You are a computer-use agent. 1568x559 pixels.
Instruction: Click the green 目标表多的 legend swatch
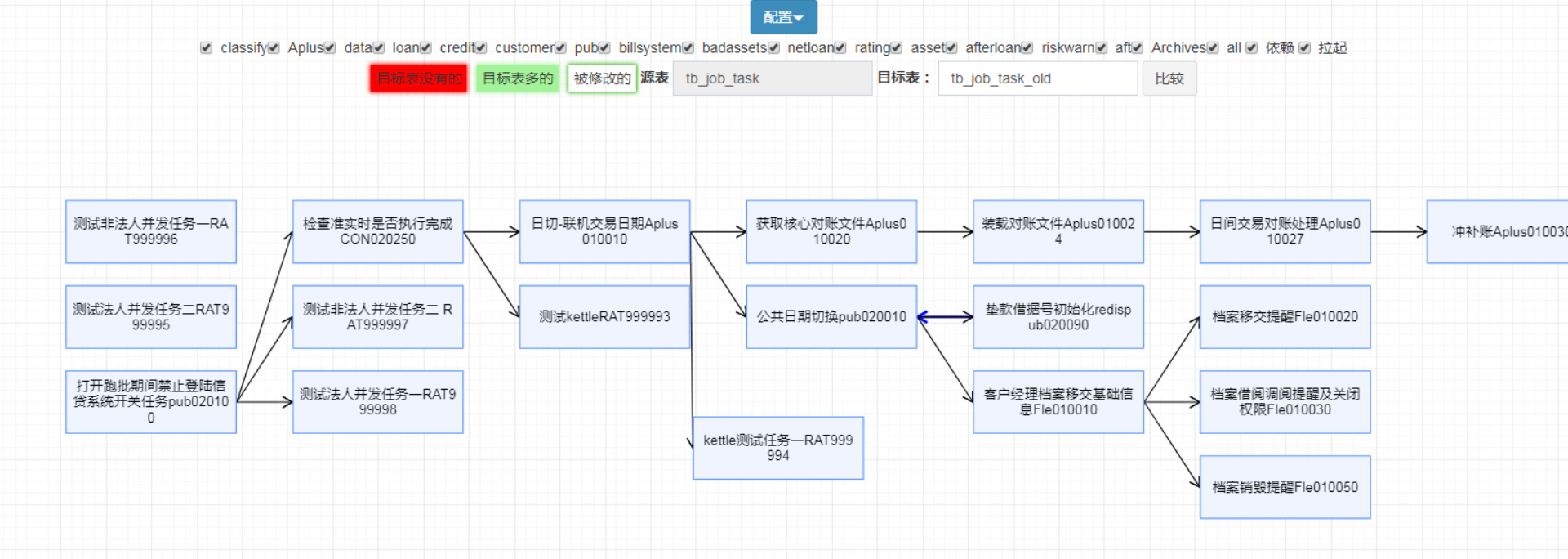coord(518,78)
